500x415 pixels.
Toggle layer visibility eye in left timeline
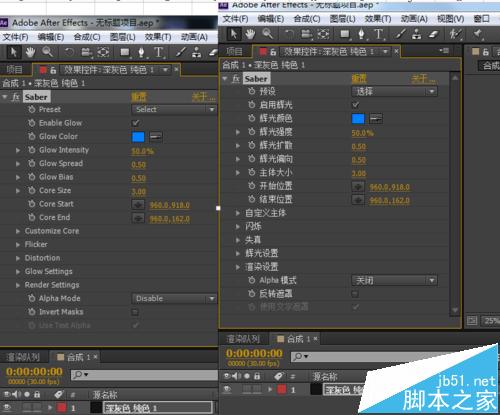click(7, 407)
